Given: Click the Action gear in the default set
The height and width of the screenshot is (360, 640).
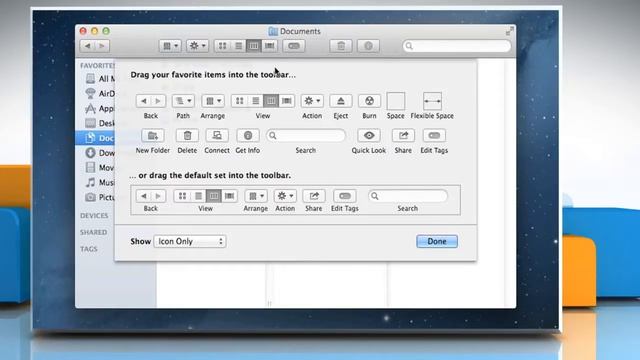Looking at the screenshot, I should [x=285, y=196].
